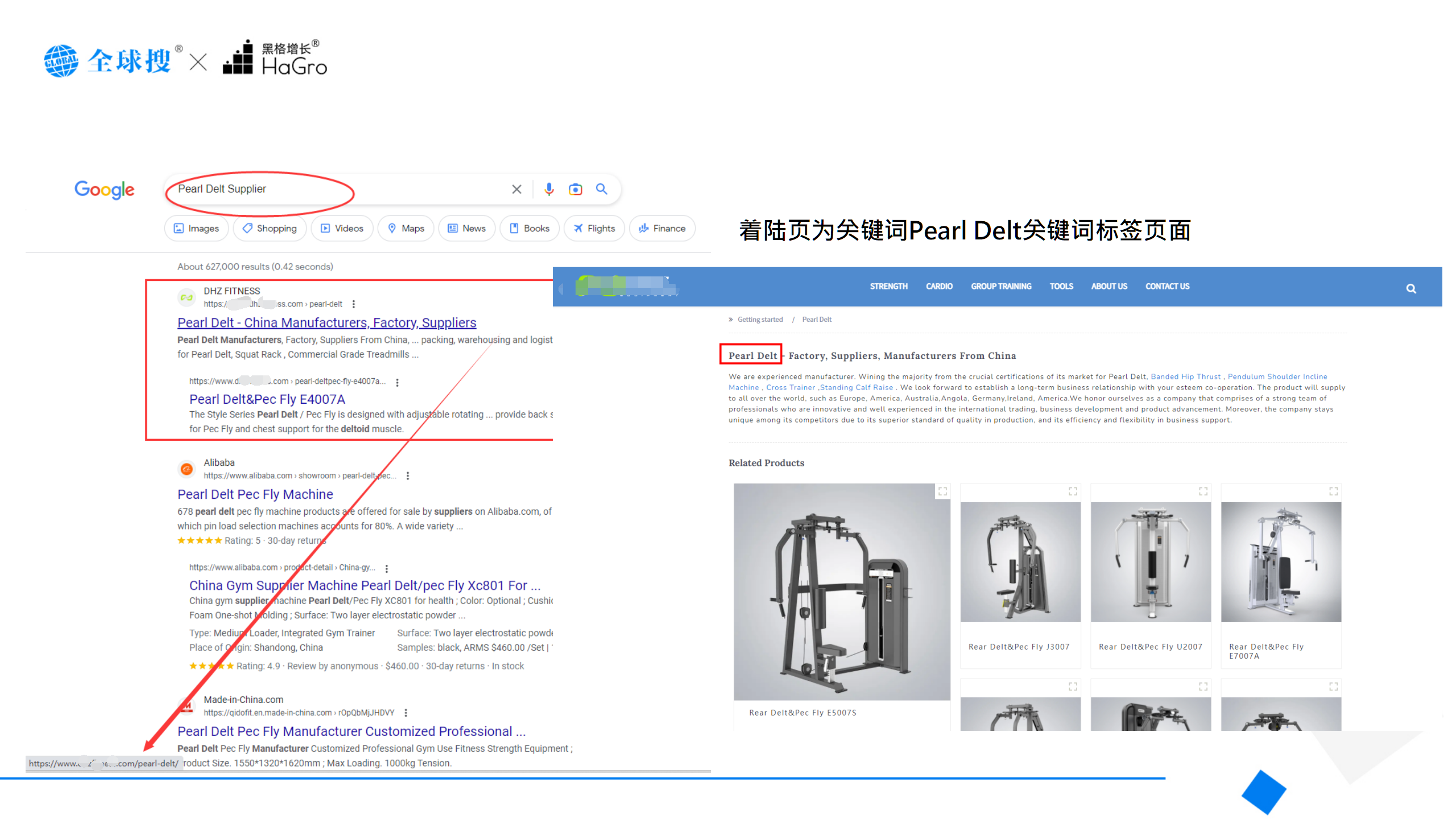This screenshot has height=819, width=1456.
Task: Expand the Rear Delt&Pec Fly E5007S image icon
Action: tap(942, 491)
